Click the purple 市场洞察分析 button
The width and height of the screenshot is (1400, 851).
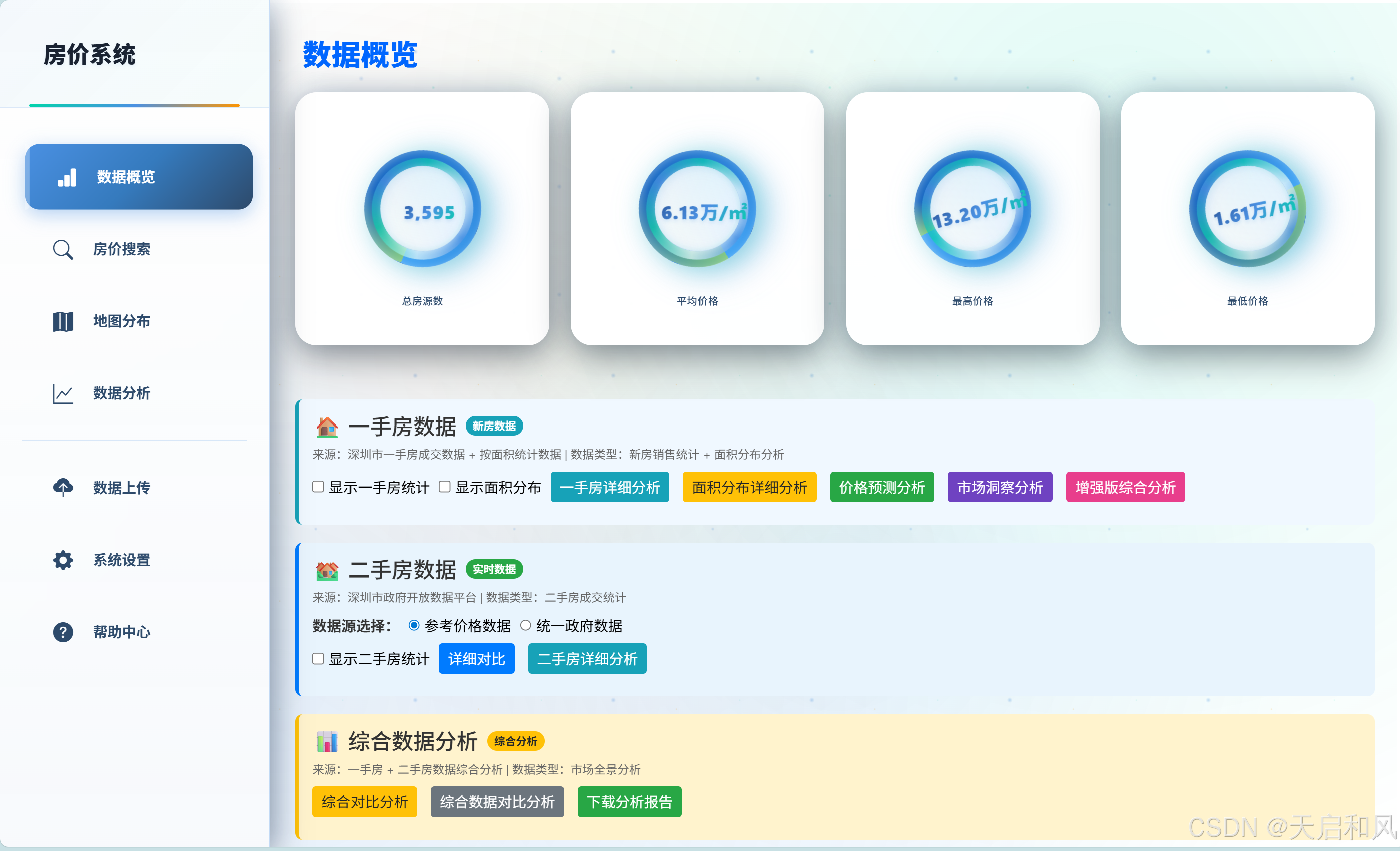[x=1000, y=487]
